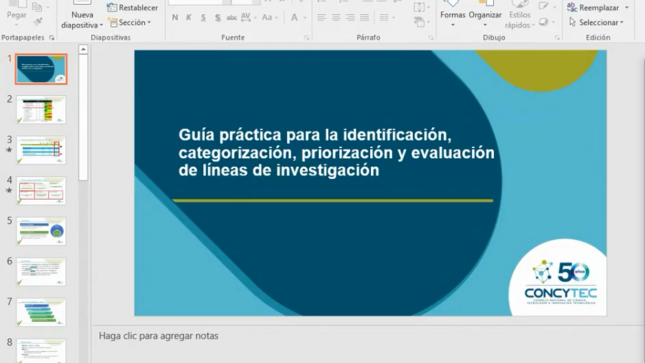645x363 pixels.
Task: Toggle strikethrough (abc) formatting
Action: tap(232, 17)
